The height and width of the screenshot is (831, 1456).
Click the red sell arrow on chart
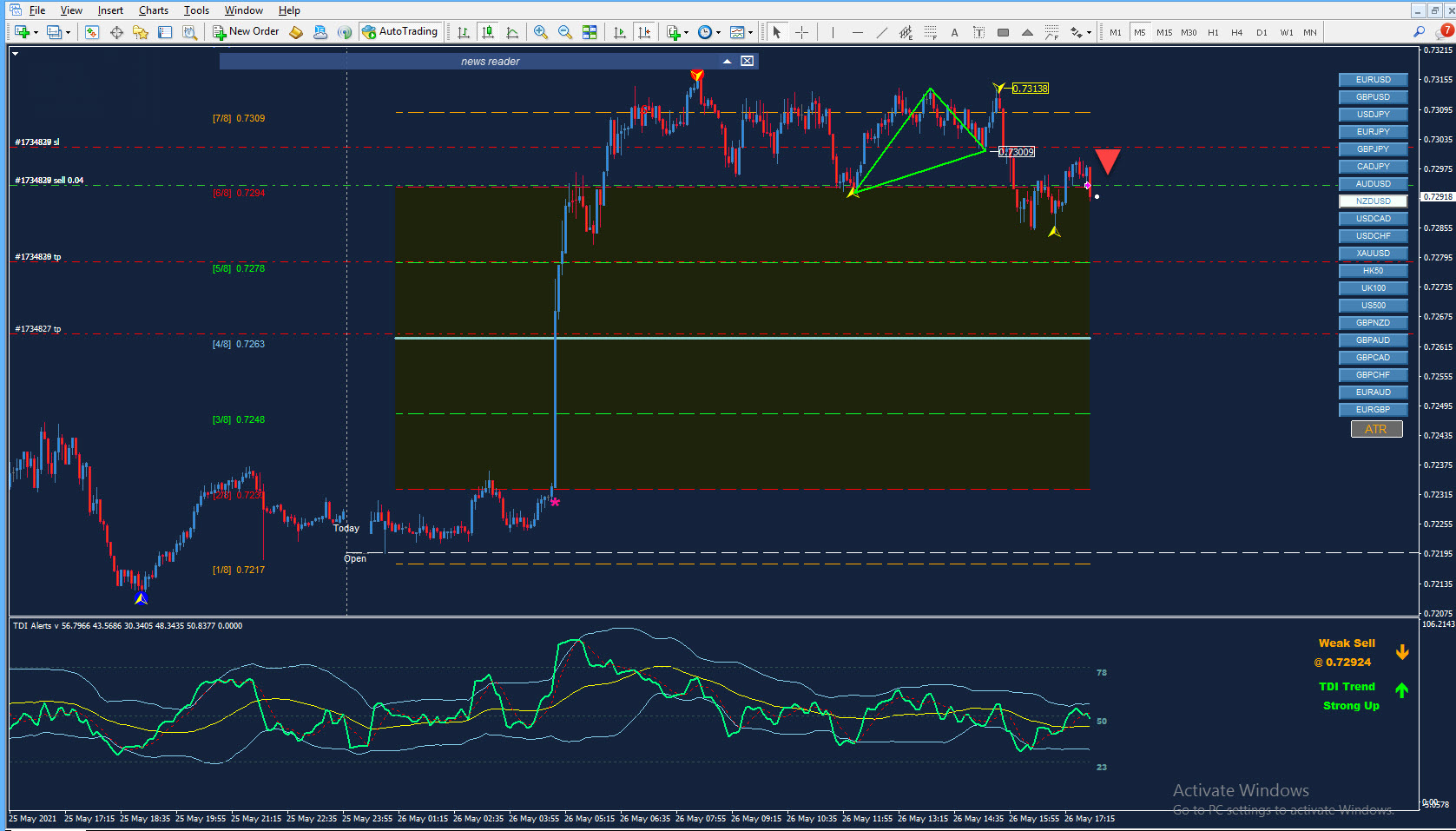(1108, 162)
